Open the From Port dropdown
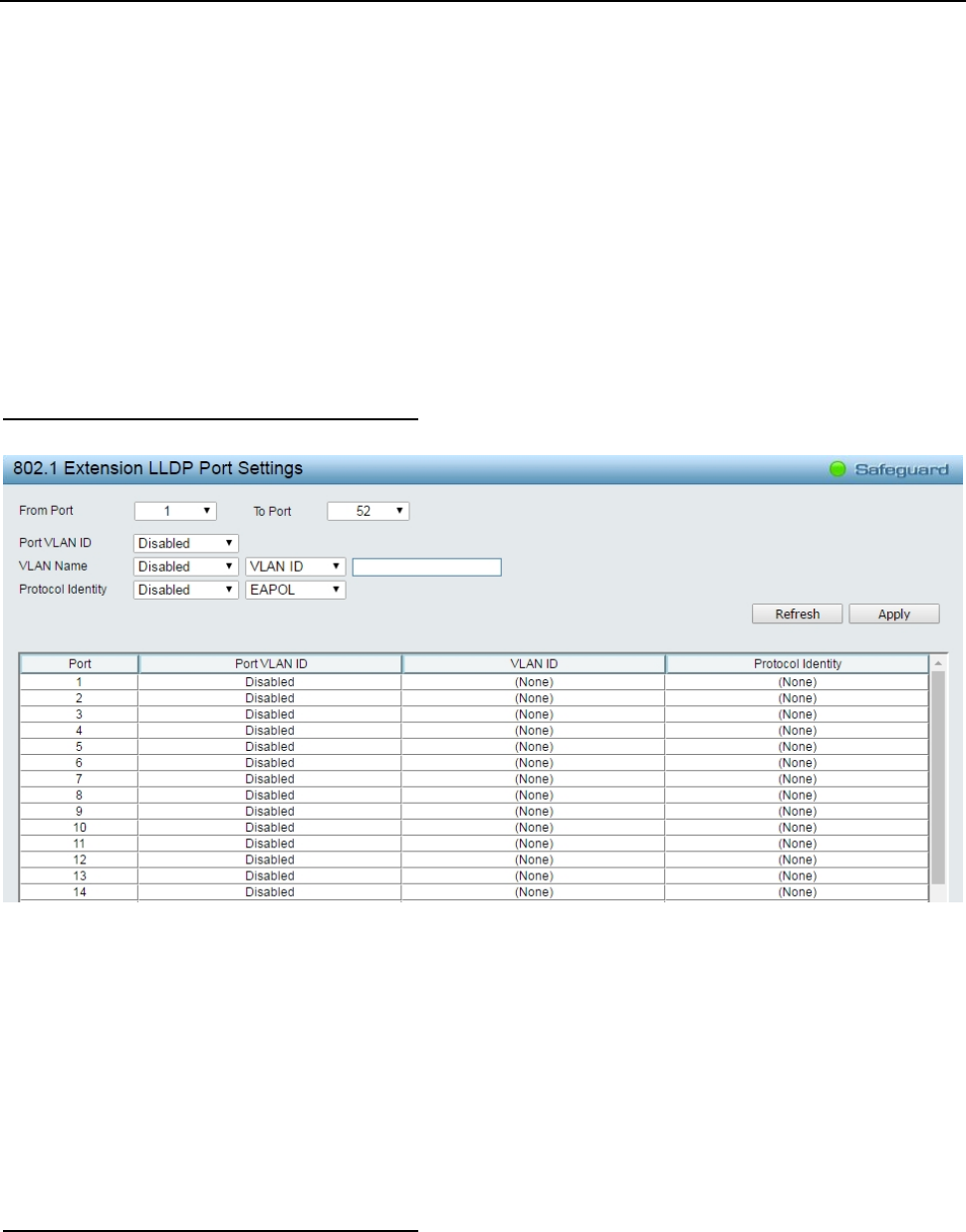 point(175,511)
